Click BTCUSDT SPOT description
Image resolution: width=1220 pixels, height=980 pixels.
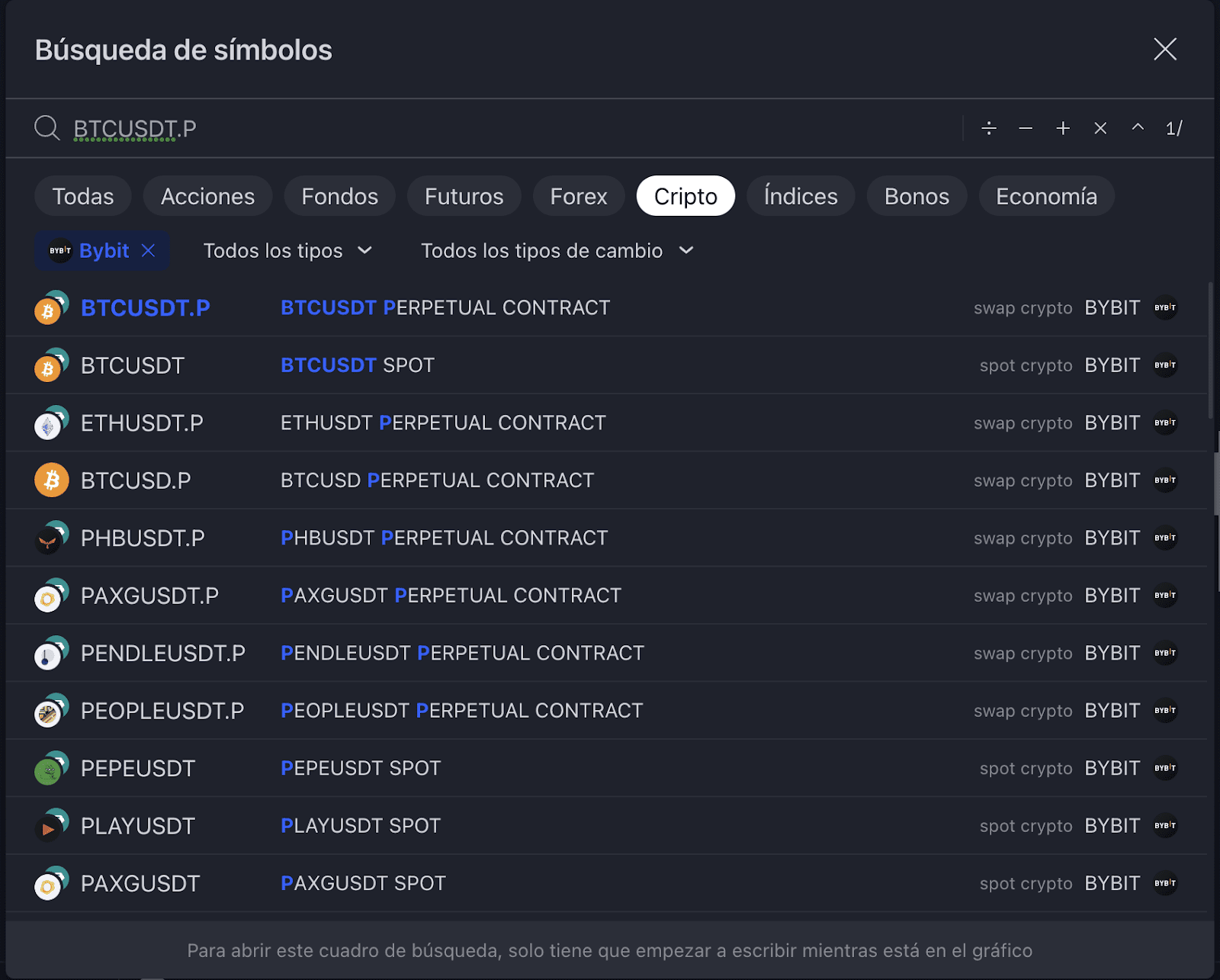(358, 365)
